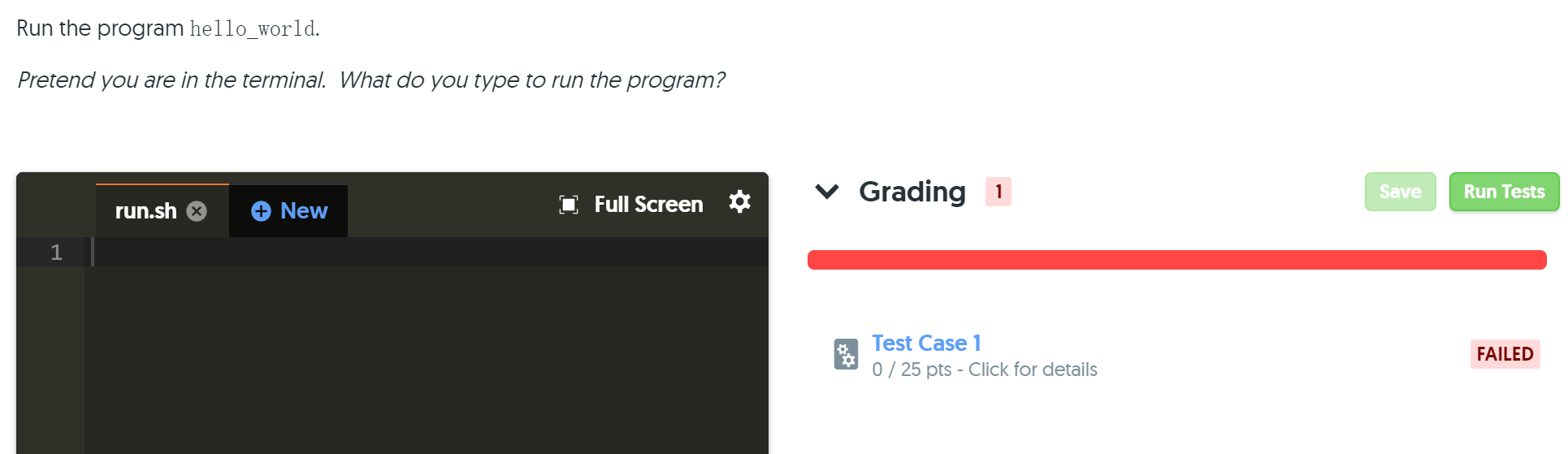Image resolution: width=1568 pixels, height=454 pixels.
Task: Open a New file tab
Action: [x=288, y=211]
